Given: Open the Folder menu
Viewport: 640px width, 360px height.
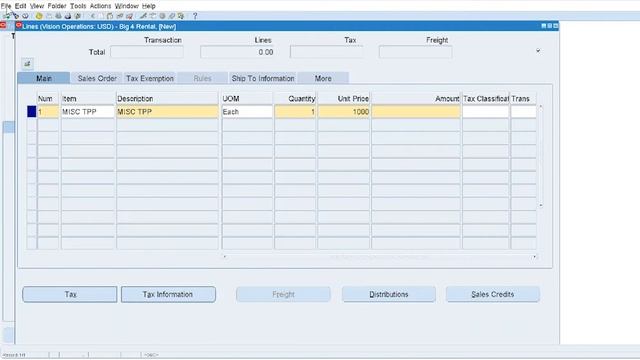Looking at the screenshot, I should coord(57,6).
